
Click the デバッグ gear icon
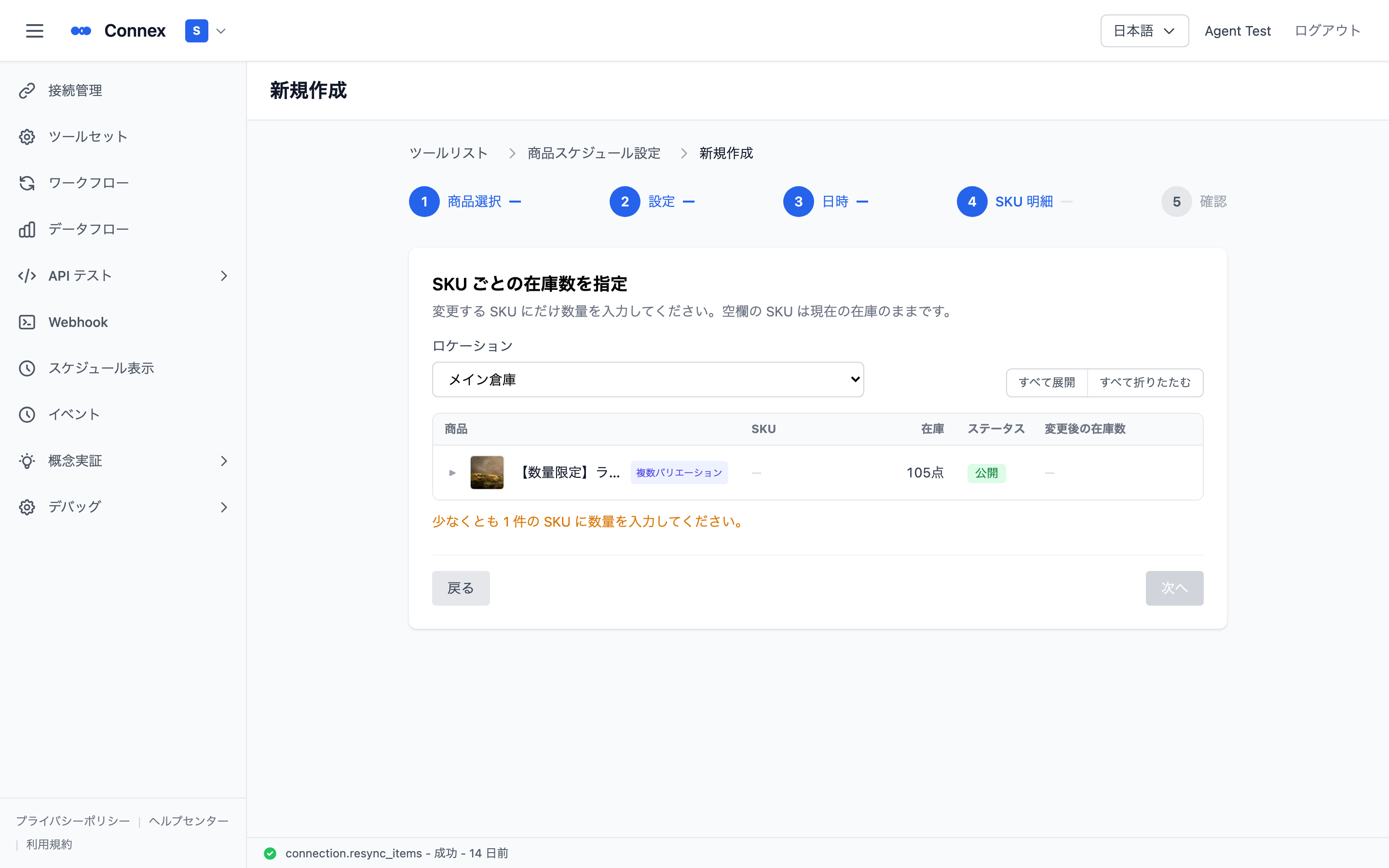27,507
